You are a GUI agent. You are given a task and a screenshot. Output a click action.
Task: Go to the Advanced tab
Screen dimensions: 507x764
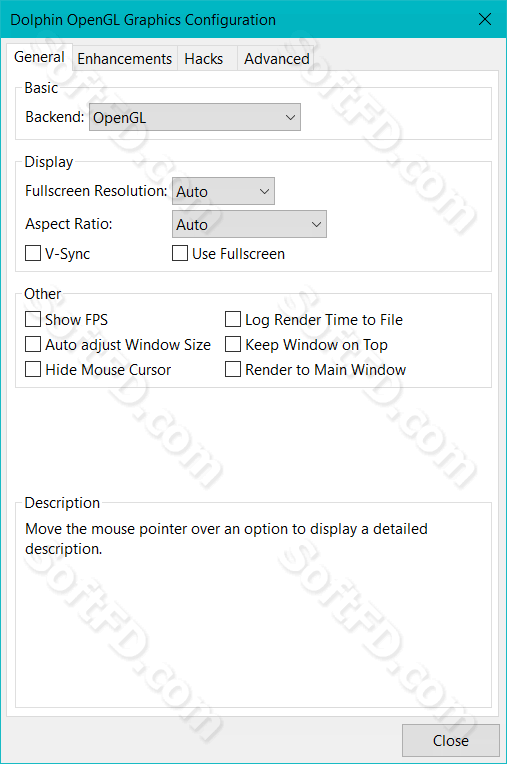point(276,58)
